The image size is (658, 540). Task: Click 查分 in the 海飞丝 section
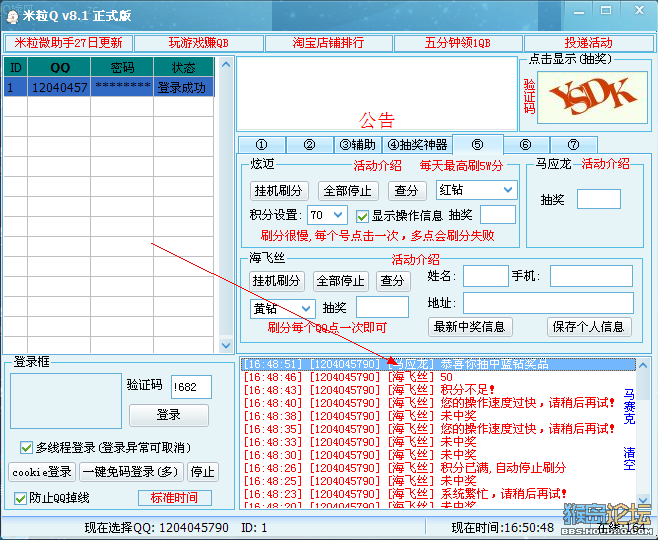point(393,281)
